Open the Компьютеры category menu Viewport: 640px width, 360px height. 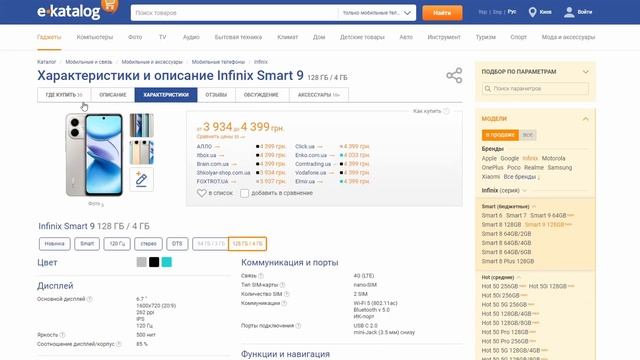[95, 37]
